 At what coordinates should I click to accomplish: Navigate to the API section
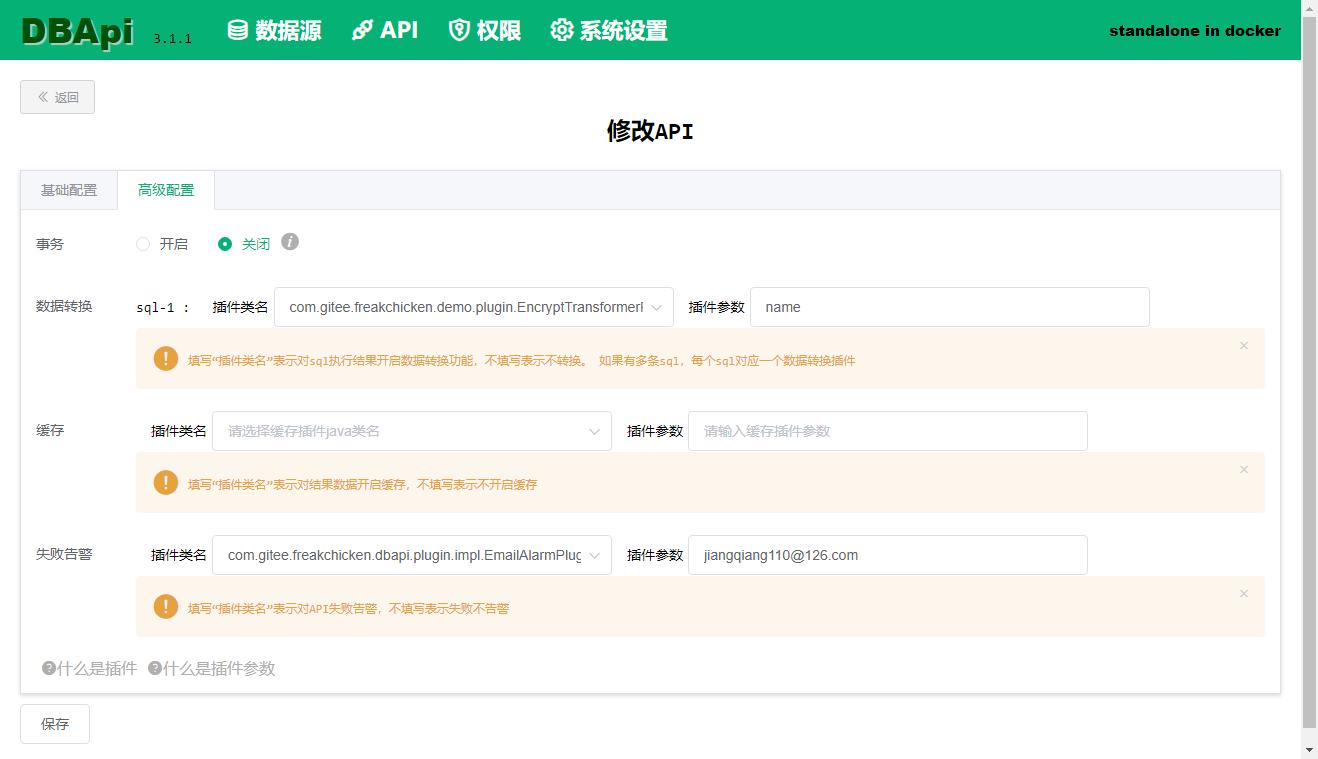(385, 31)
